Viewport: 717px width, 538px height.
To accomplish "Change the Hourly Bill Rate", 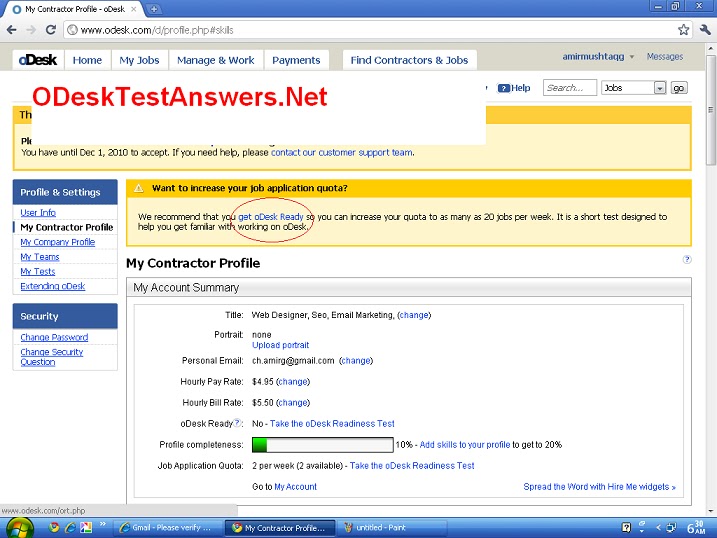I will click(x=293, y=403).
